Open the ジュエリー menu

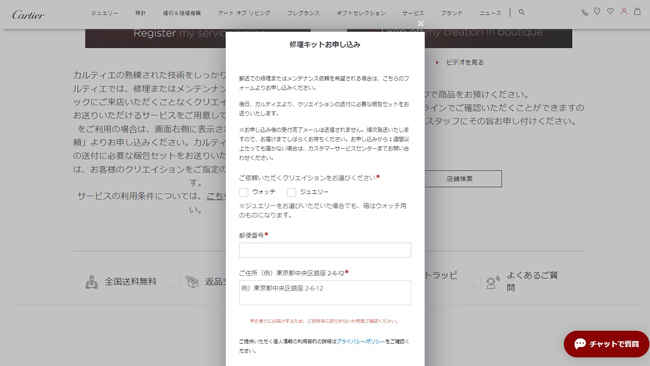coord(104,13)
